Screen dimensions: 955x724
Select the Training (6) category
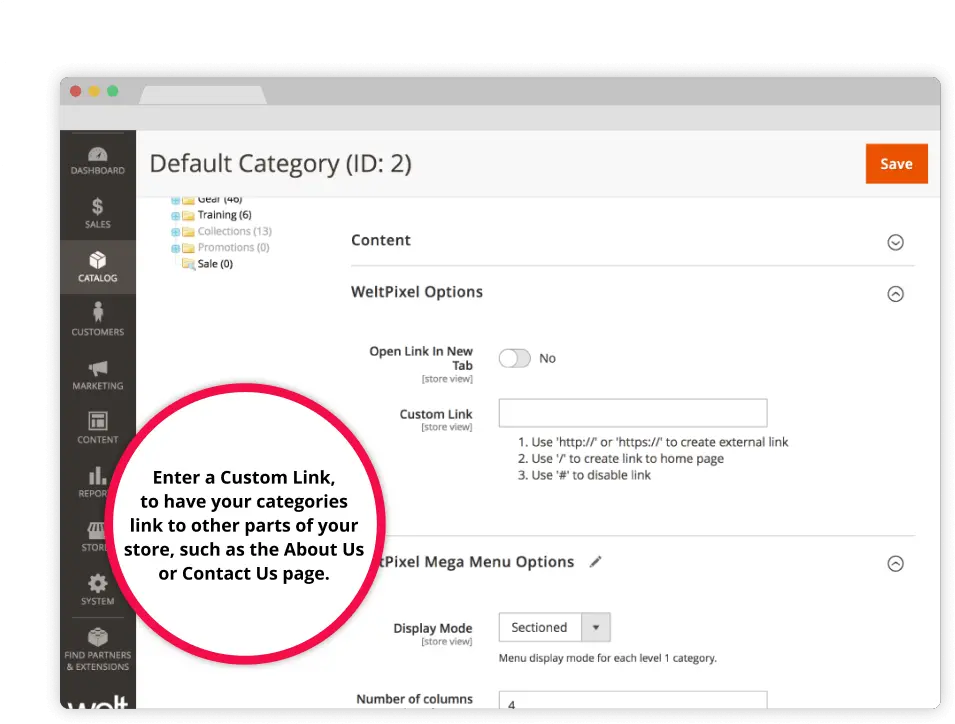[x=224, y=215]
